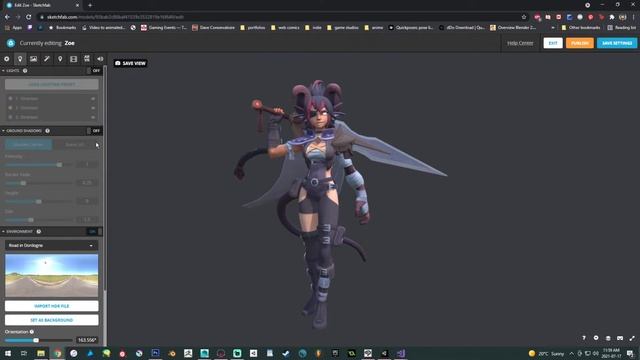This screenshot has height=360, width=640.
Task: Toggle visibility eye for light 2
Action: [93, 108]
